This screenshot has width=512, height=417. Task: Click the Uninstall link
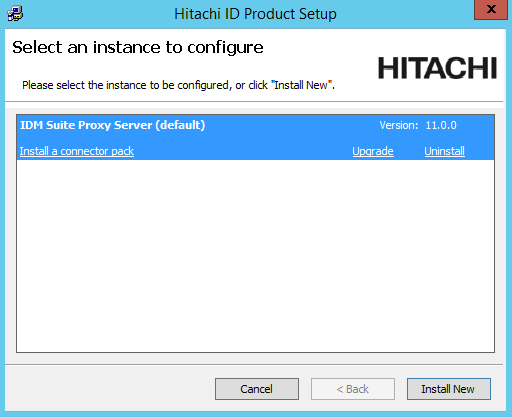(x=444, y=151)
